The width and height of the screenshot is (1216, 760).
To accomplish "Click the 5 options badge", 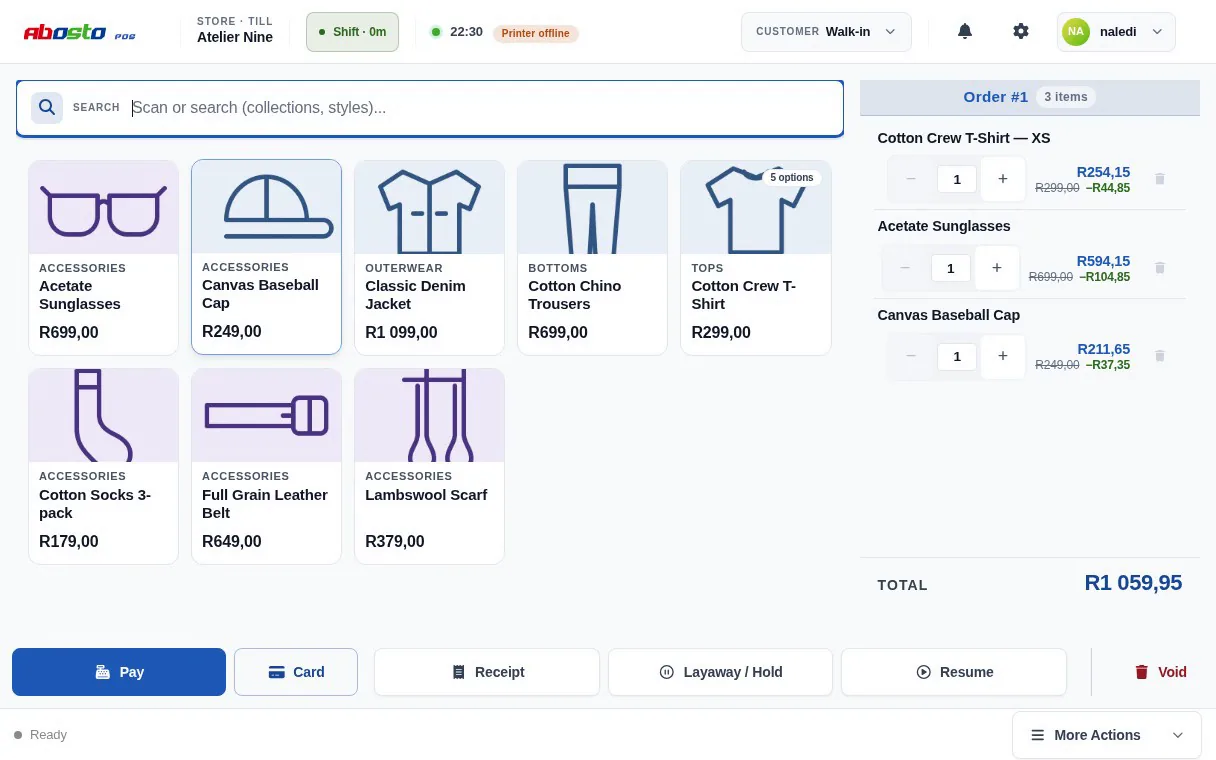I will (x=792, y=178).
